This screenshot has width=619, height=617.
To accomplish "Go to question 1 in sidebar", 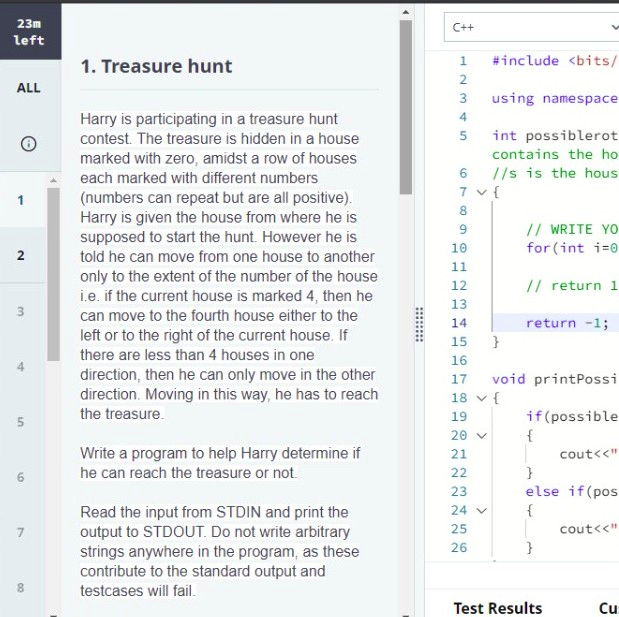I will (x=21, y=200).
